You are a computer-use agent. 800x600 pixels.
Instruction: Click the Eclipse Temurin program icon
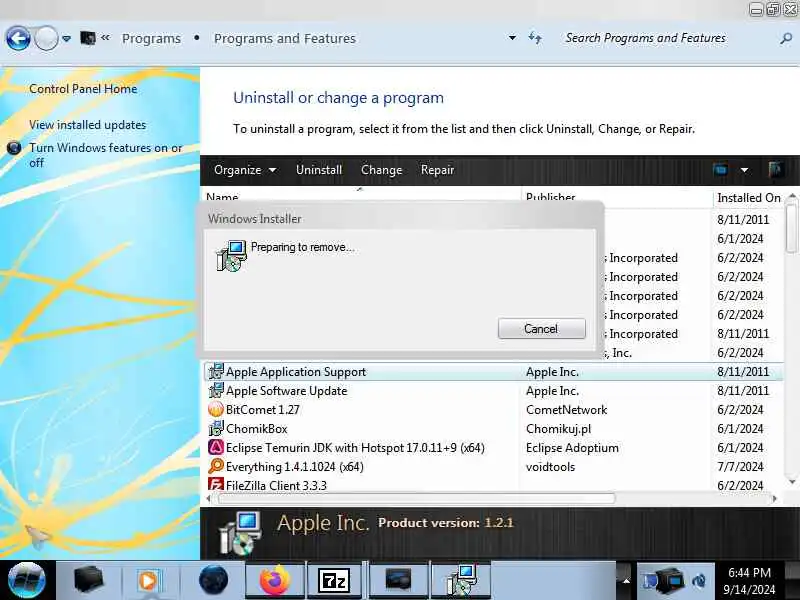(x=216, y=447)
